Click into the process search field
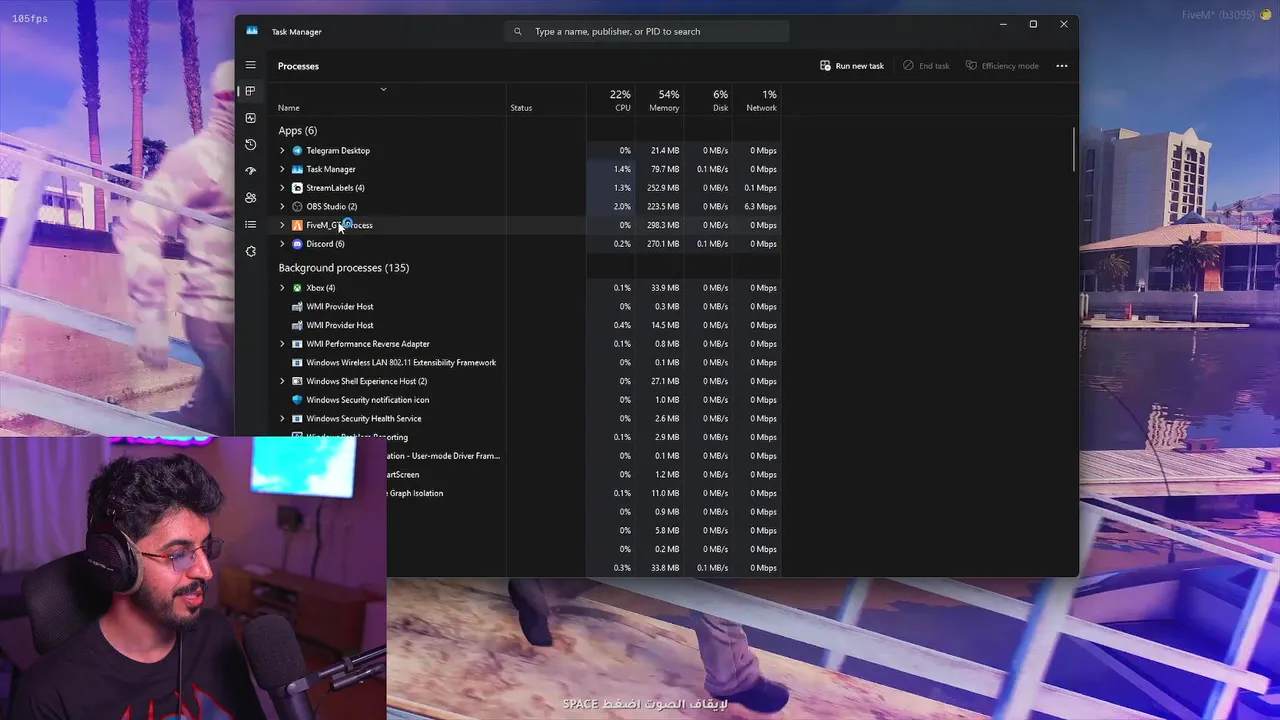 point(647,31)
